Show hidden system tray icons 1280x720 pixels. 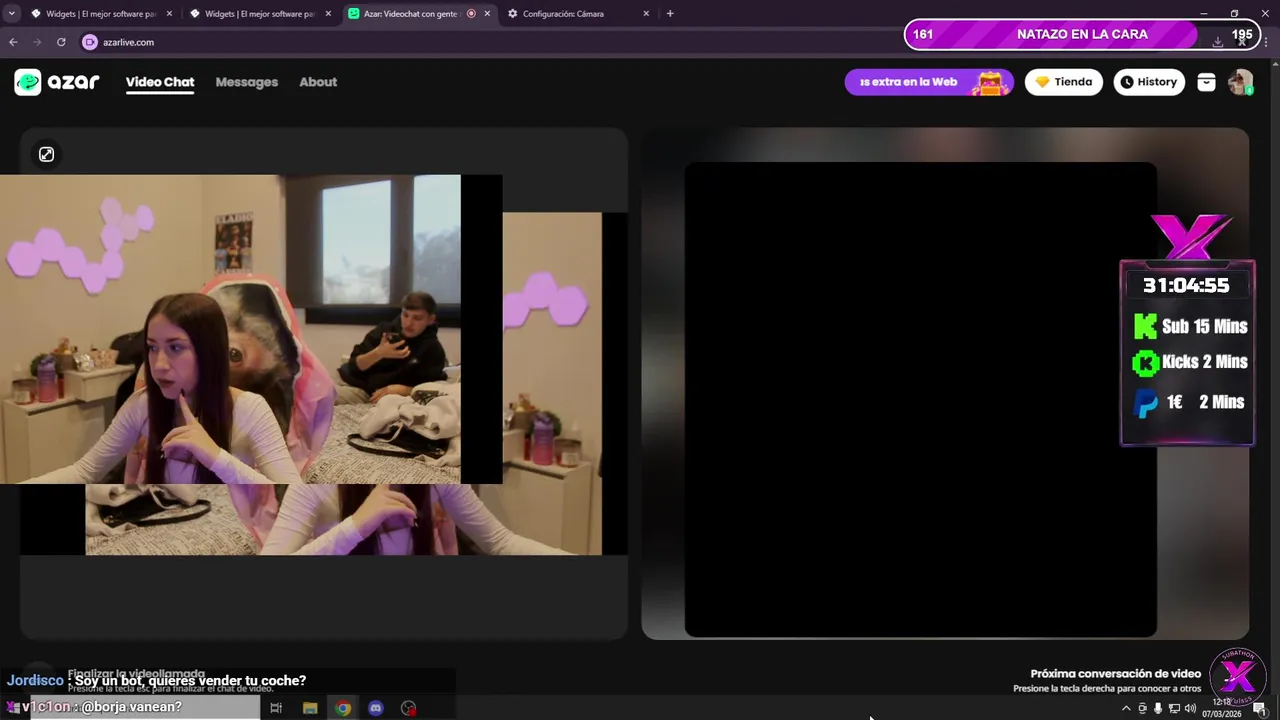[1126, 709]
